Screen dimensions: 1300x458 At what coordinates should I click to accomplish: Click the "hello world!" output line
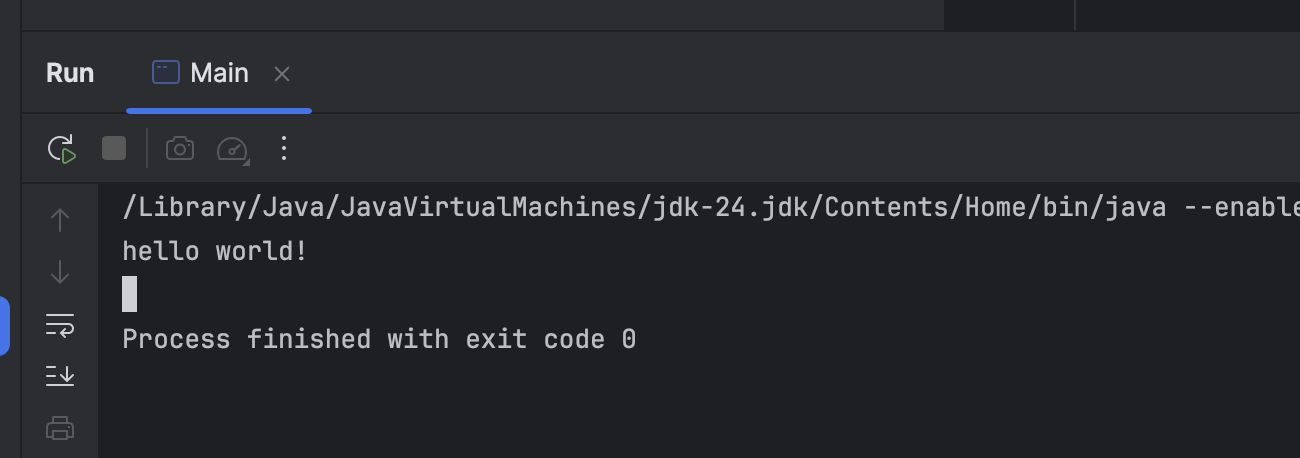[x=214, y=252]
